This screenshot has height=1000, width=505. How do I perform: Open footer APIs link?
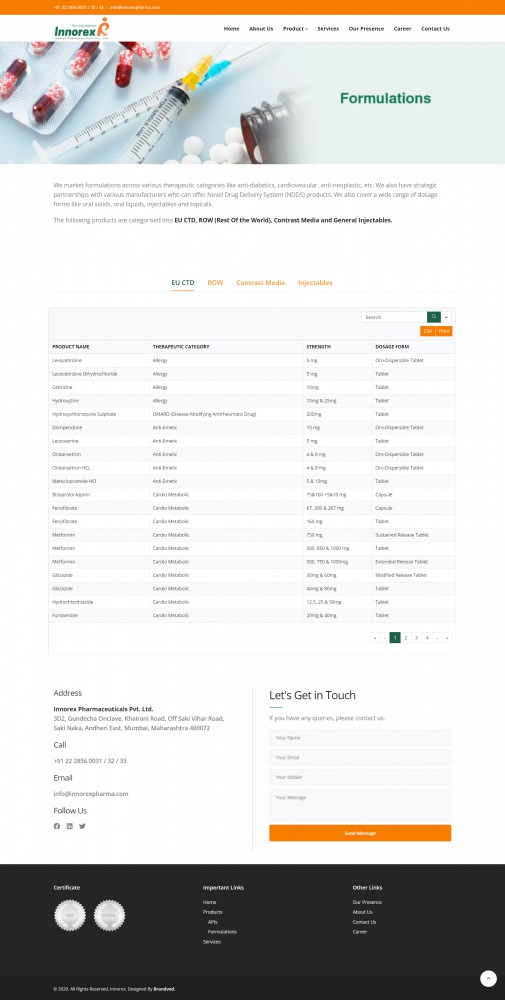212,922
